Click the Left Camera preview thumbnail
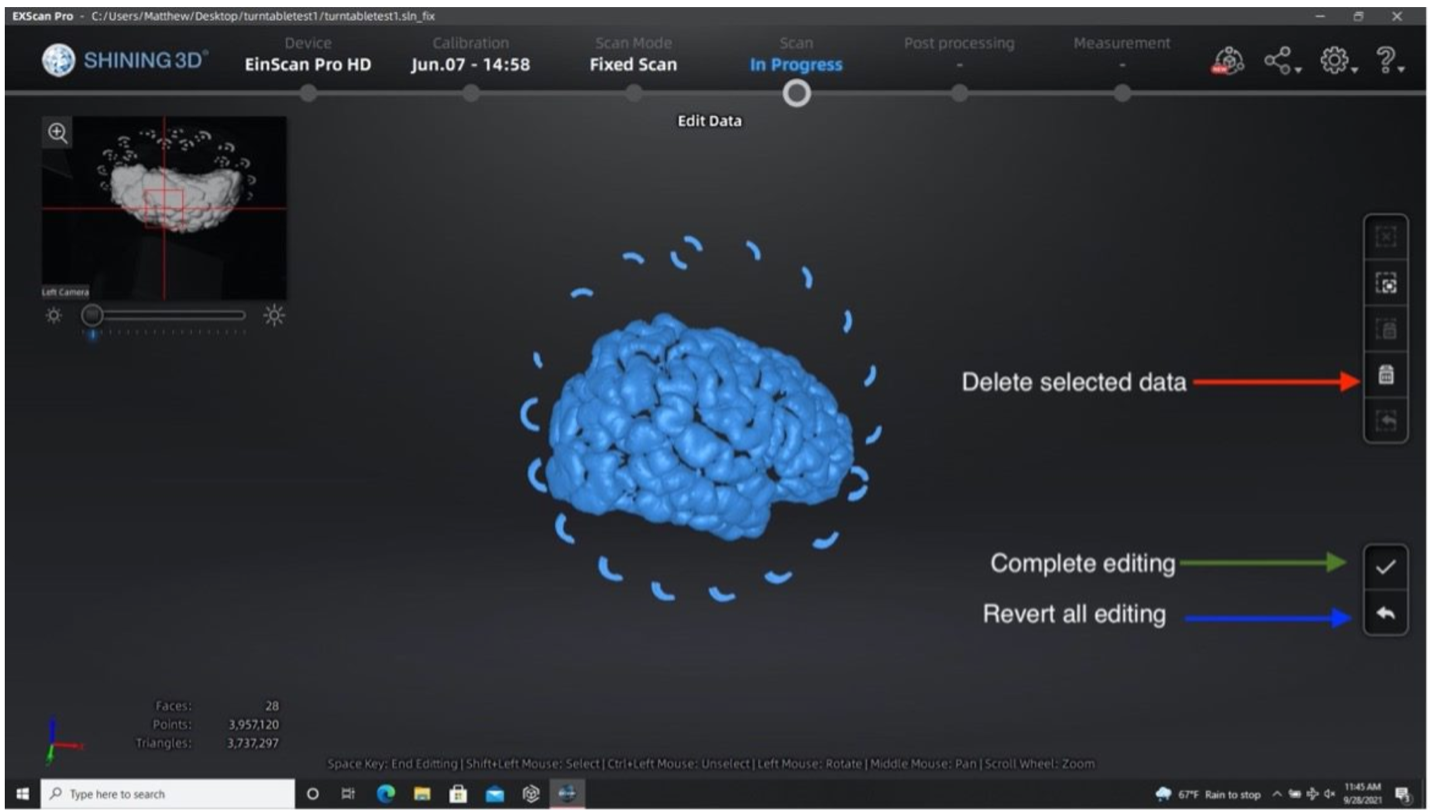Viewport: 1430px width, 812px height. coord(164,208)
